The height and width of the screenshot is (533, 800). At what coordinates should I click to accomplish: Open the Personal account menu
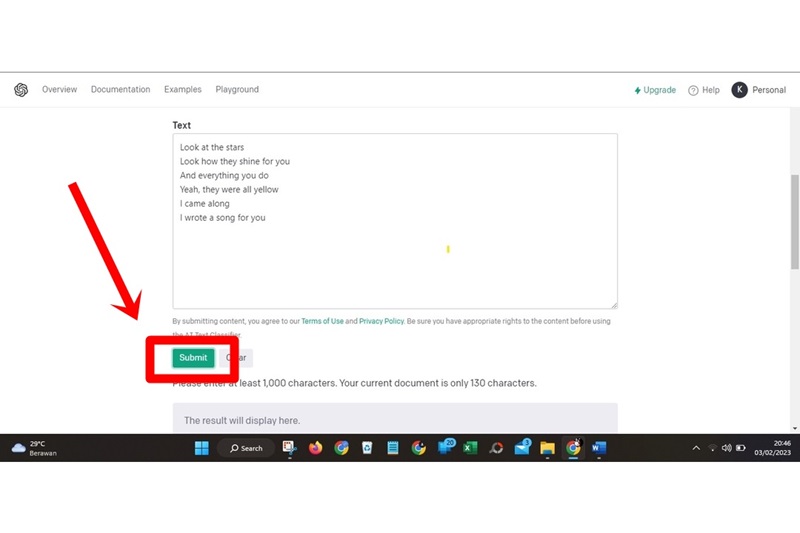pos(759,90)
